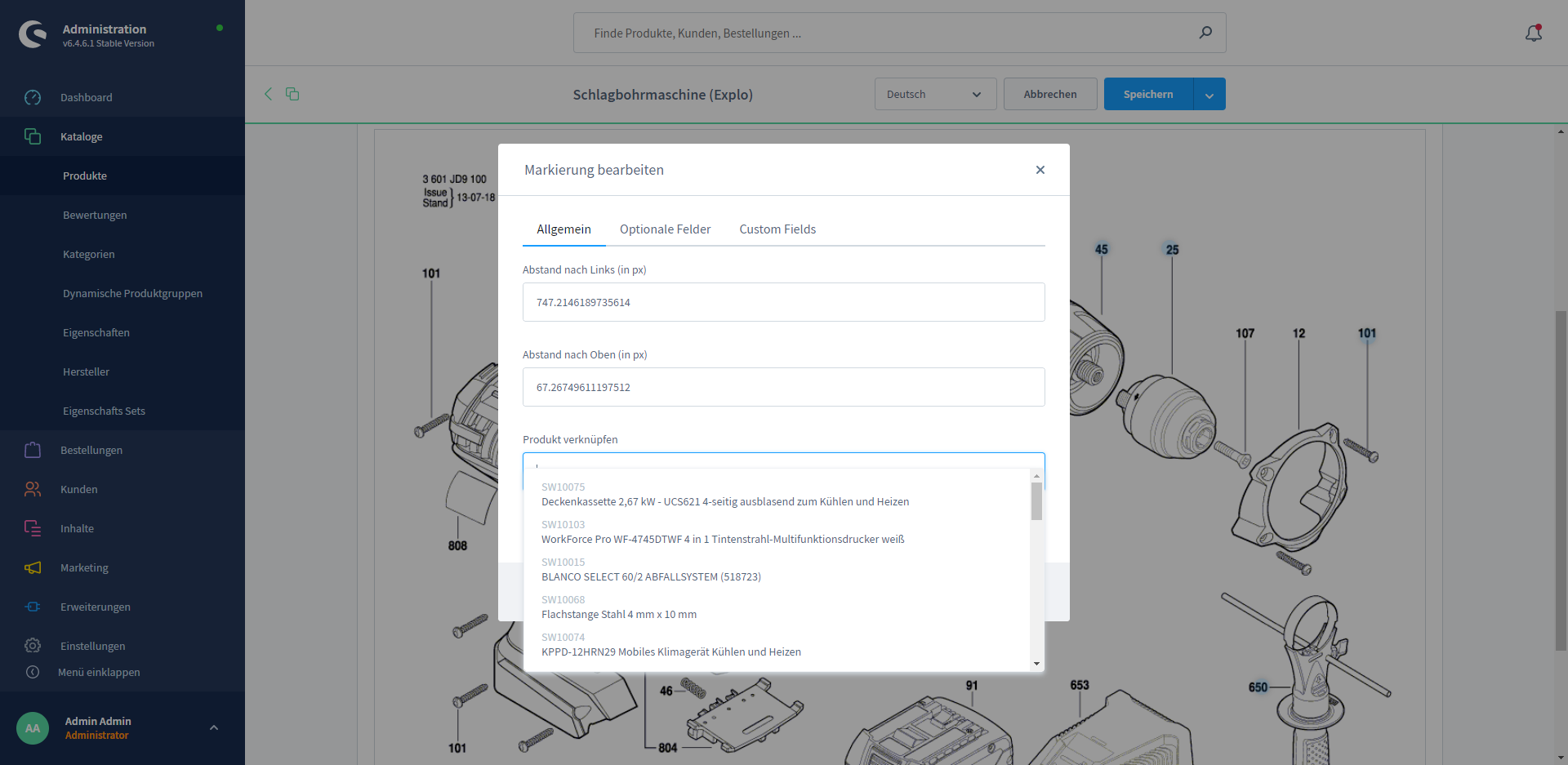Viewport: 1568px width, 765px height.
Task: Click the Abstand nach Links input
Action: tap(782, 302)
